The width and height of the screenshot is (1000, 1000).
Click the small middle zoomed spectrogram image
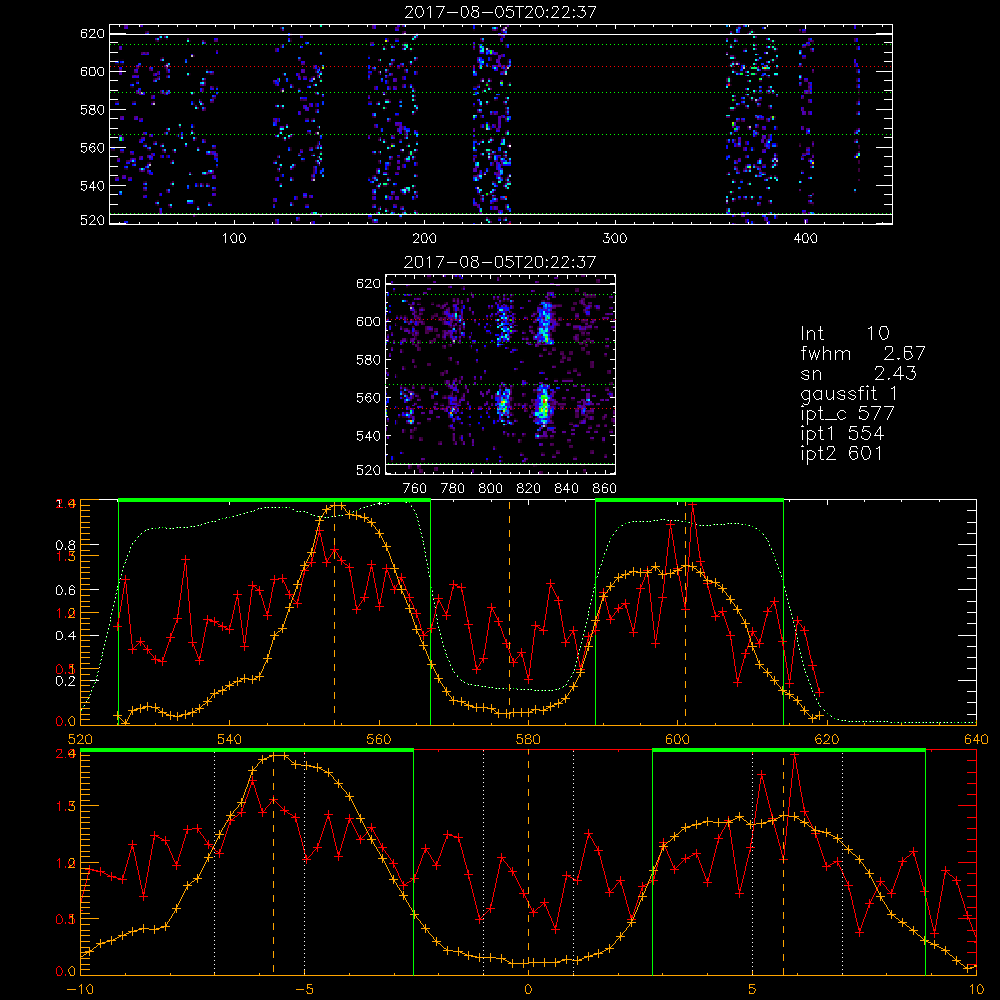point(501,375)
